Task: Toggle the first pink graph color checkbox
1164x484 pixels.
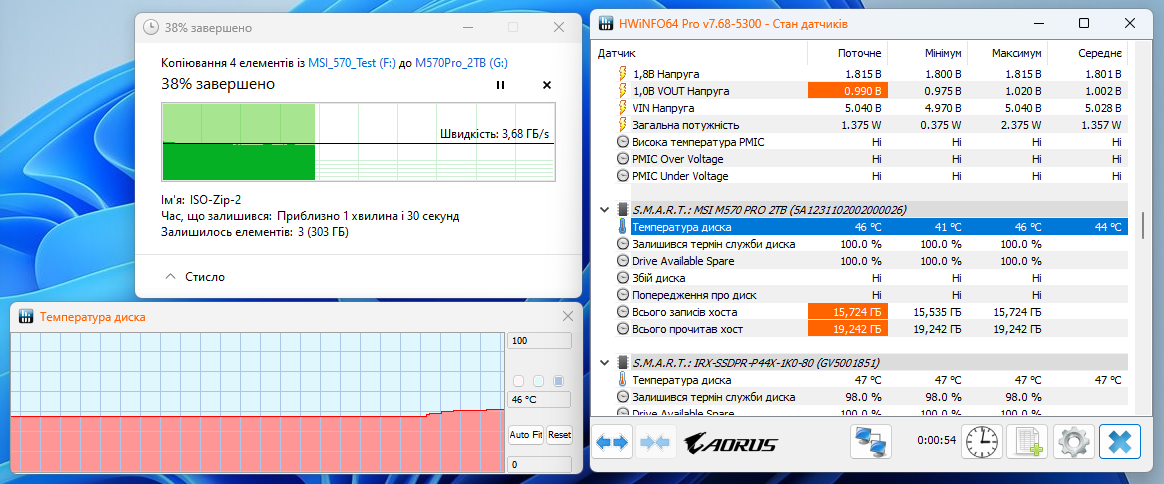Action: tap(519, 381)
